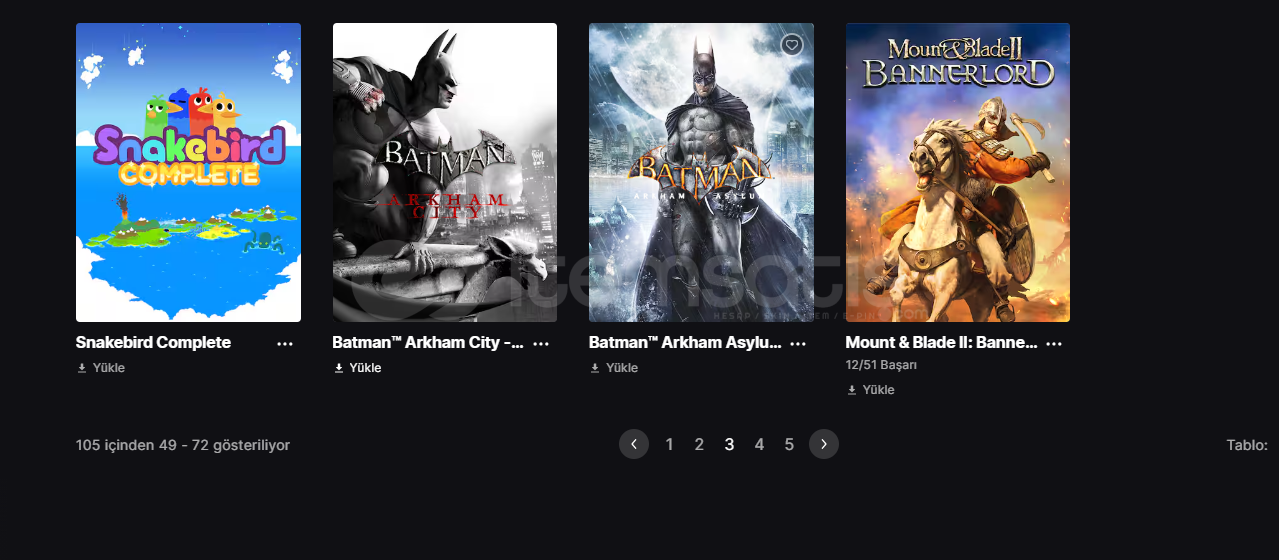
Task: Jump to page 1 of library
Action: click(x=670, y=444)
